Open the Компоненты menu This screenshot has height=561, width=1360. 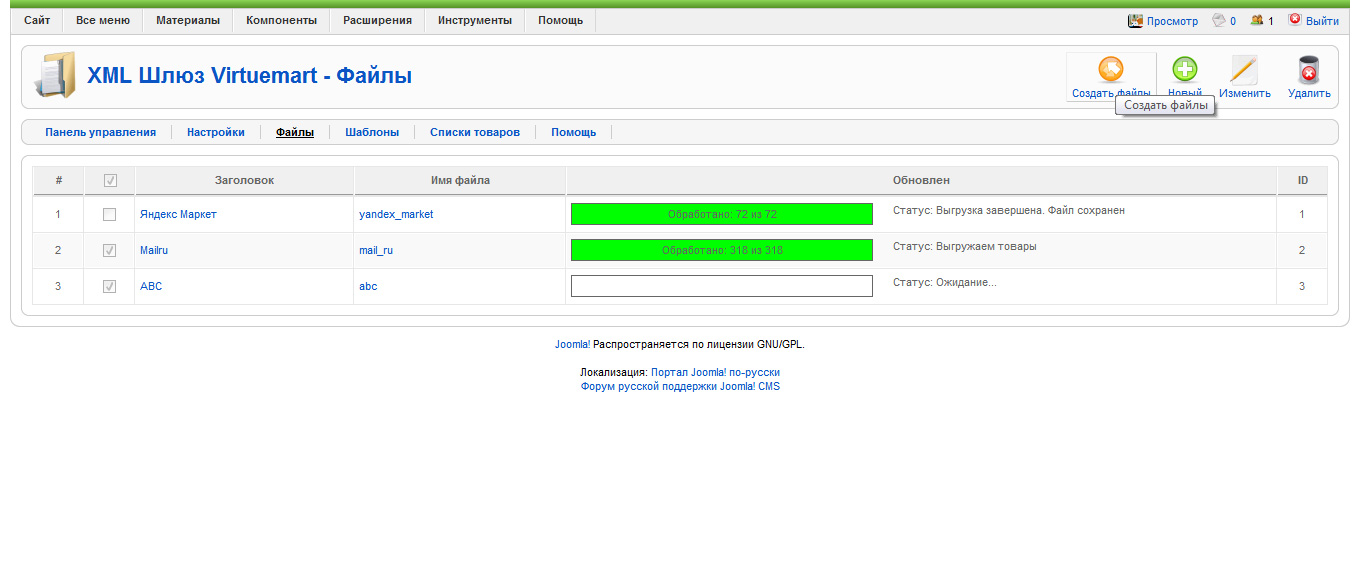tap(281, 20)
